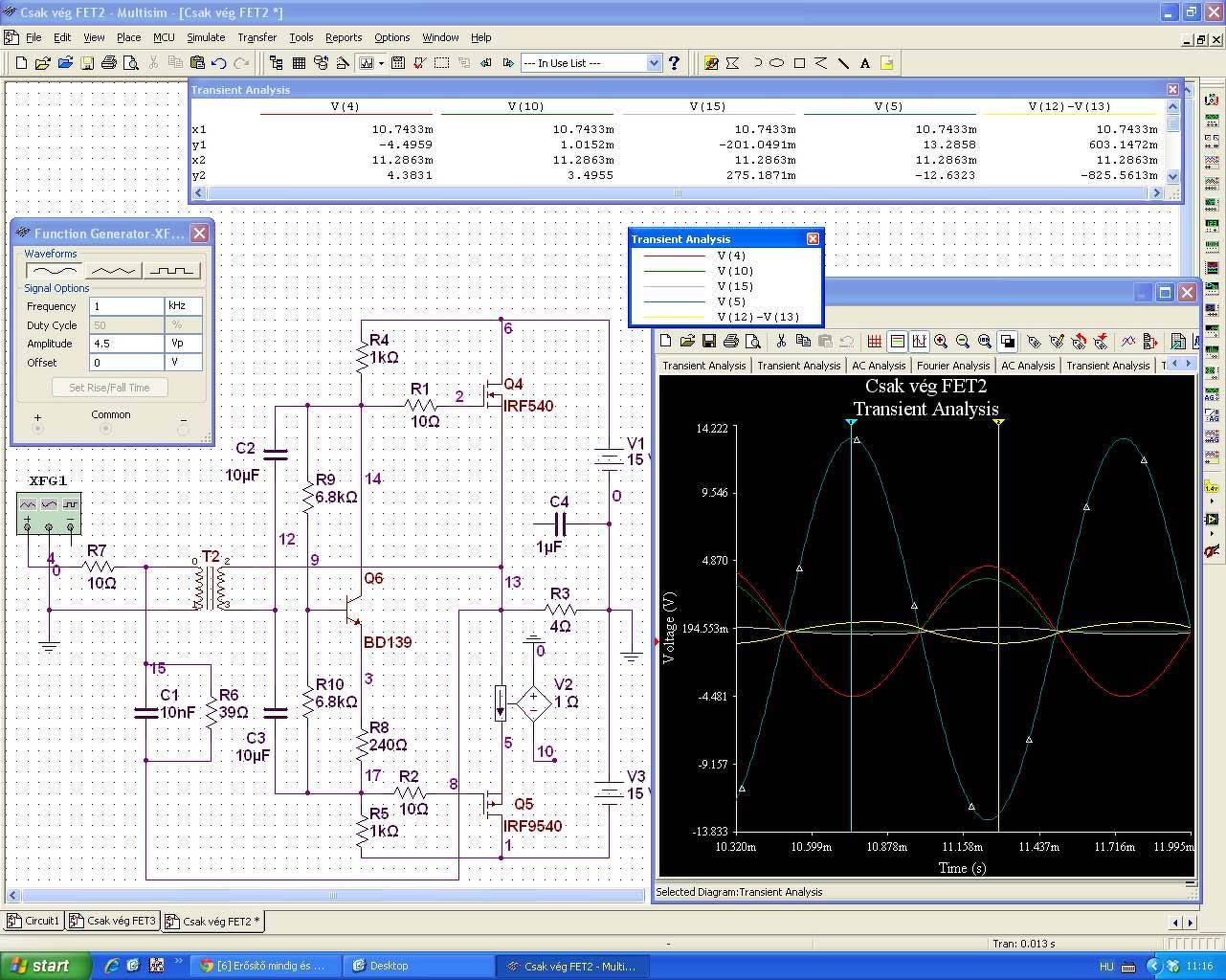Click the black/white background icon in Grapher
Screen dimensions: 1226x980
[1007, 341]
